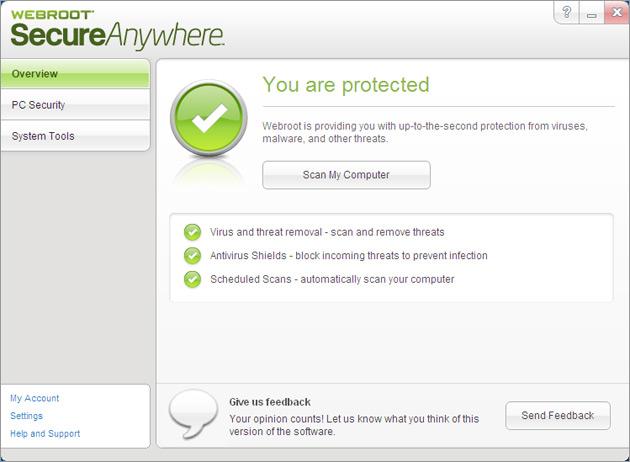This screenshot has height=462, width=630.
Task: Open the Settings link
Action: pos(27,416)
